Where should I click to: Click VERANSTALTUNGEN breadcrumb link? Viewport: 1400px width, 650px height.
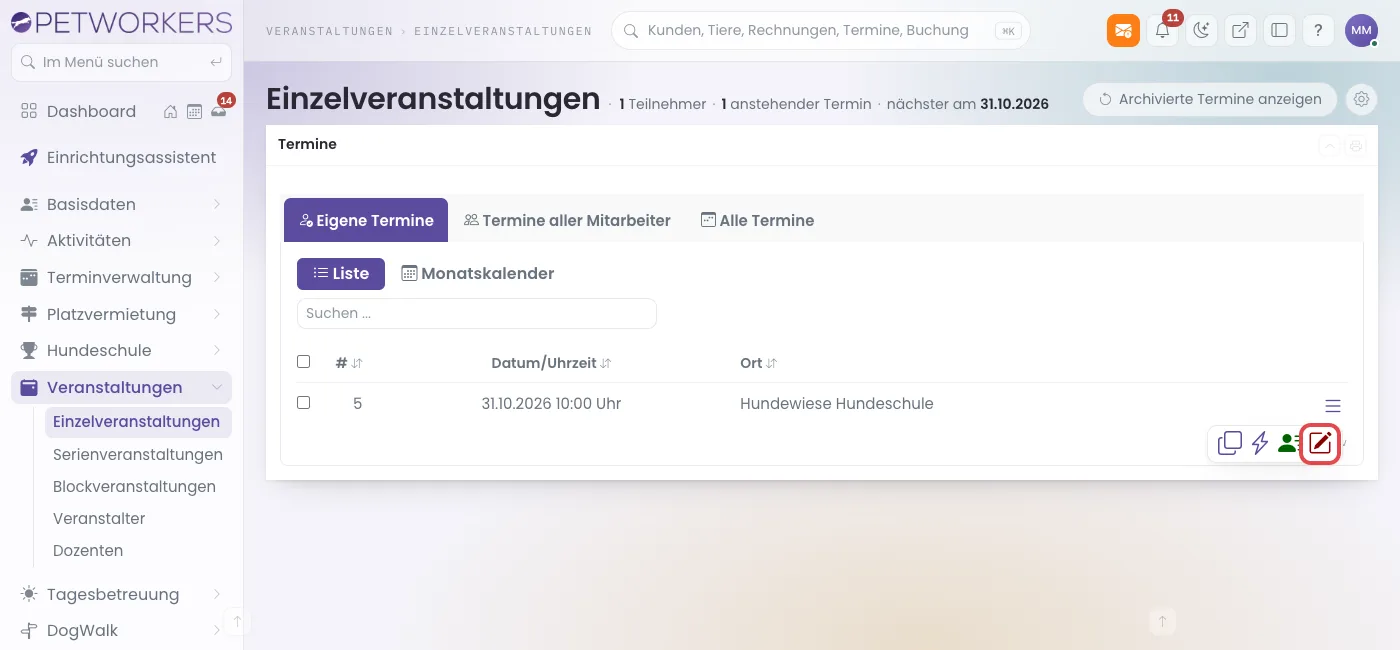point(329,31)
